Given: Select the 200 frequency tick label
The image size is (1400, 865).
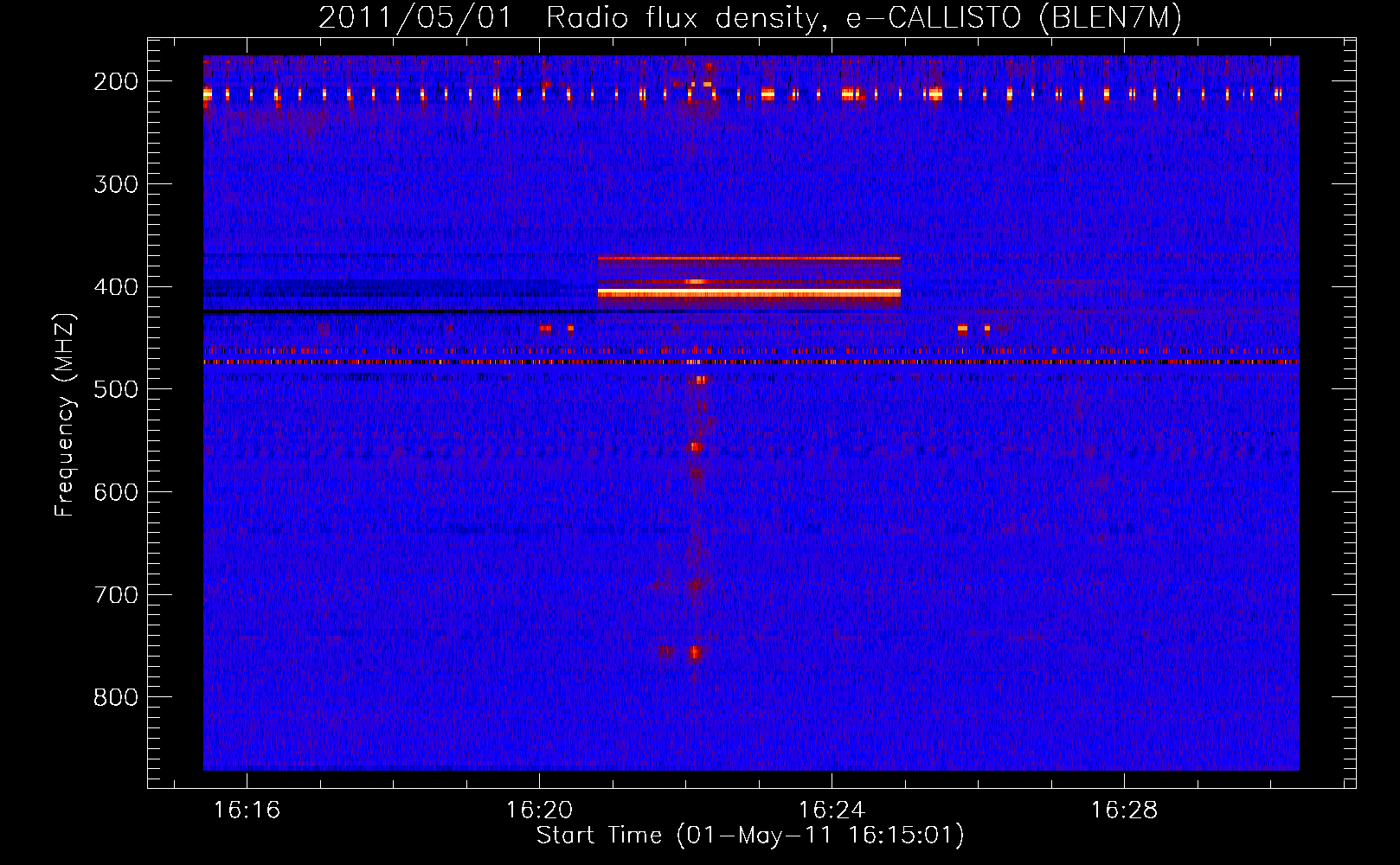Looking at the screenshot, I should click(116, 81).
